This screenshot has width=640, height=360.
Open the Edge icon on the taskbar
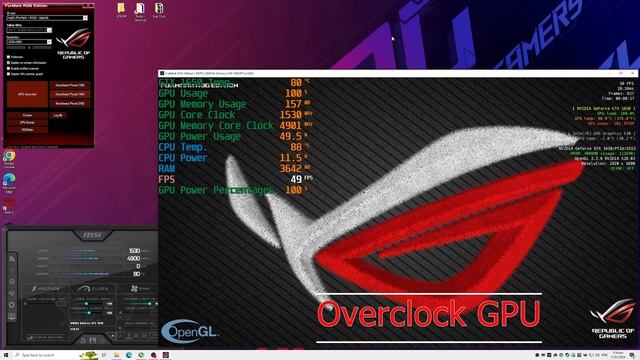pyautogui.click(x=129, y=355)
